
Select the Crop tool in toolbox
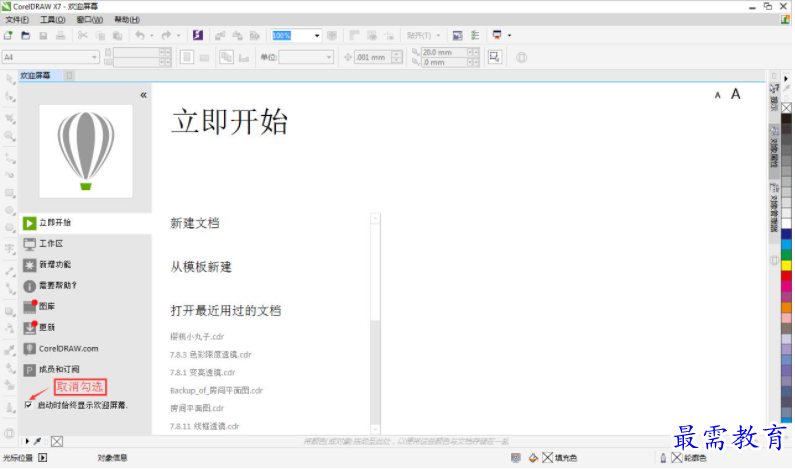point(10,118)
